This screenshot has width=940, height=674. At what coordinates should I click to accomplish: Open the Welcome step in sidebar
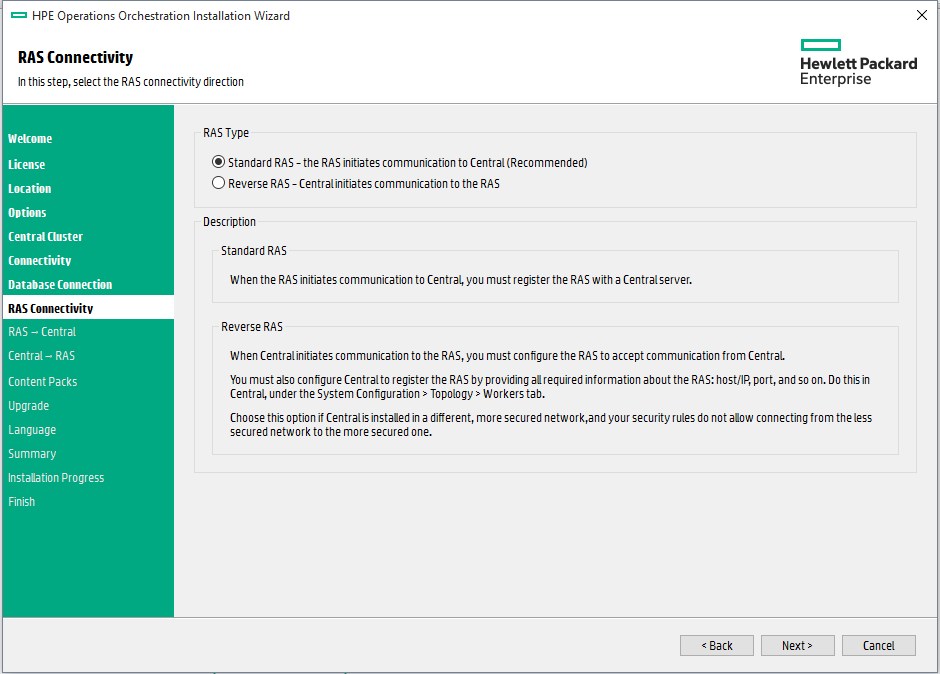(30, 139)
